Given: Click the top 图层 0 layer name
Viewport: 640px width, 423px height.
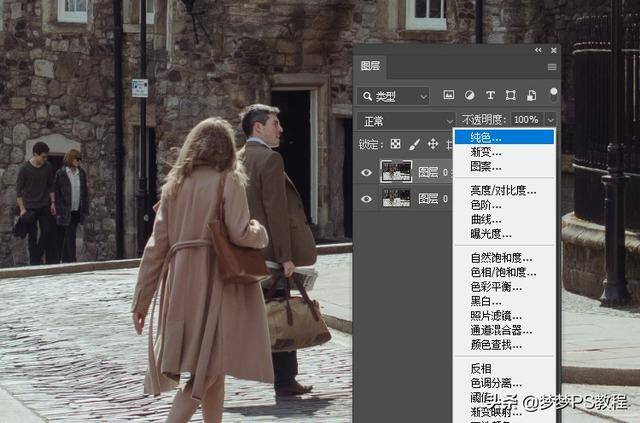Looking at the screenshot, I should [433, 172].
